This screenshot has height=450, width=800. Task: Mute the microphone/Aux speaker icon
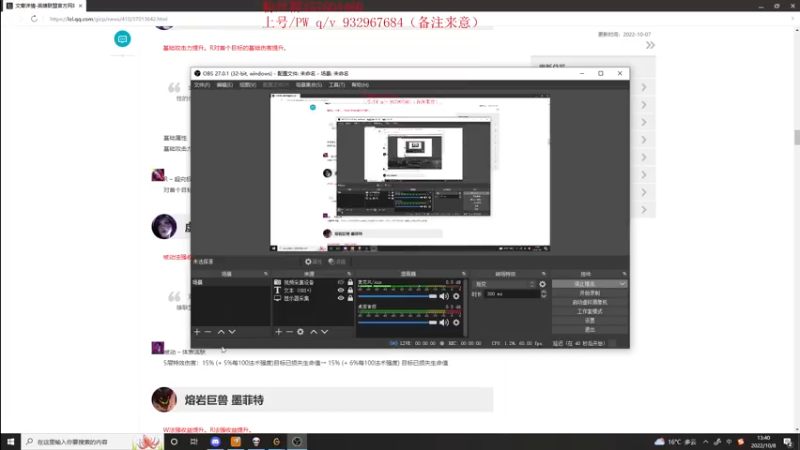(x=444, y=296)
